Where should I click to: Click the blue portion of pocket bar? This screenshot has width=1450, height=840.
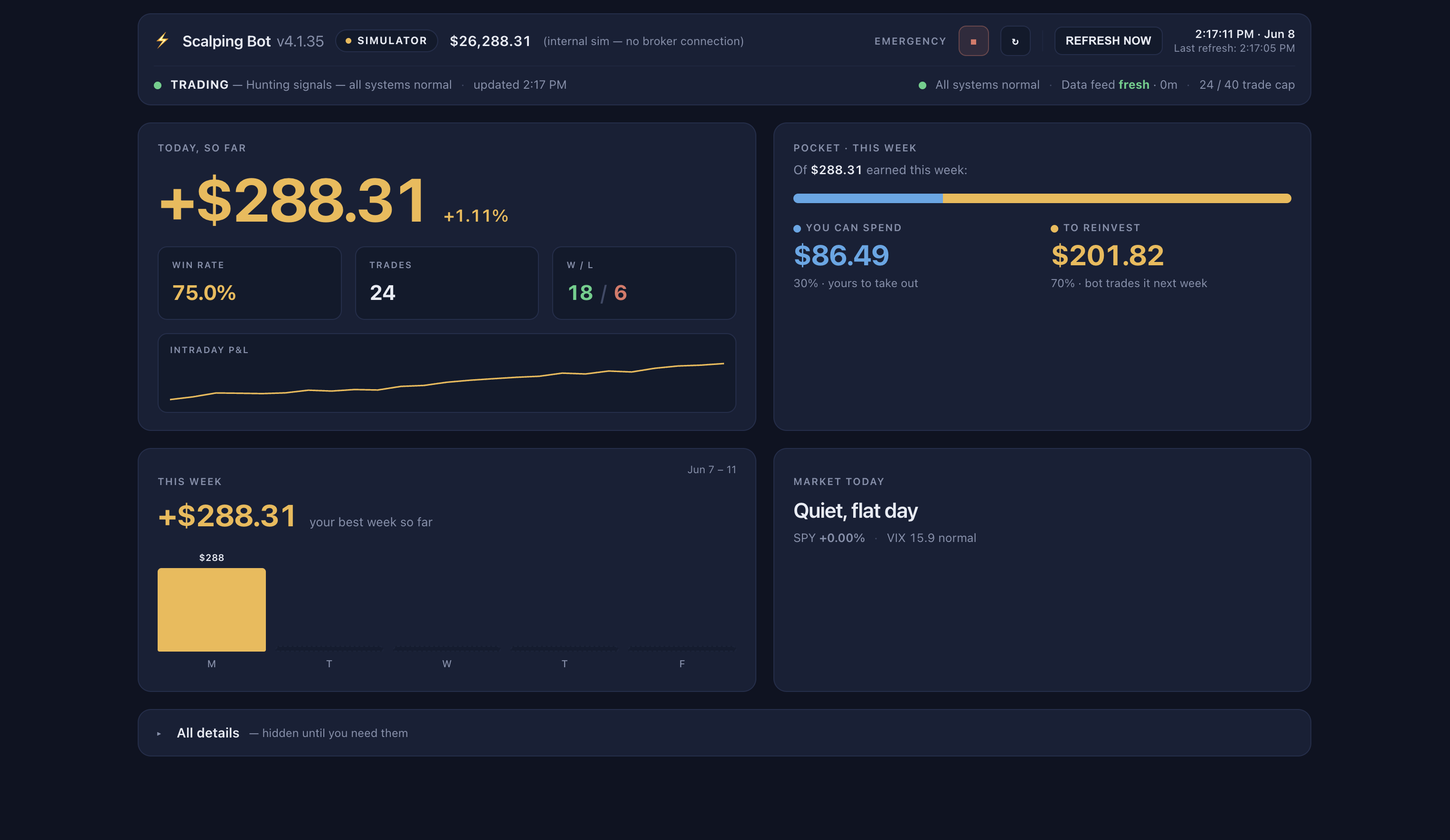click(x=868, y=198)
